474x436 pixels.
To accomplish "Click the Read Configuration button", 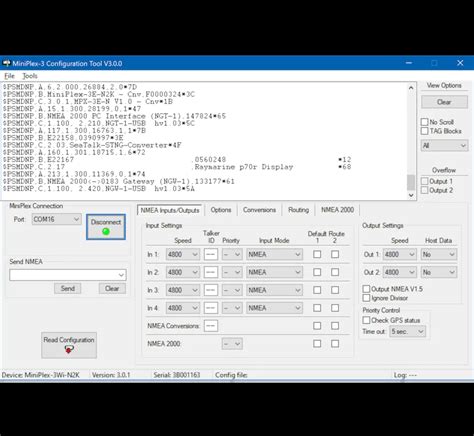I will click(x=69, y=345).
